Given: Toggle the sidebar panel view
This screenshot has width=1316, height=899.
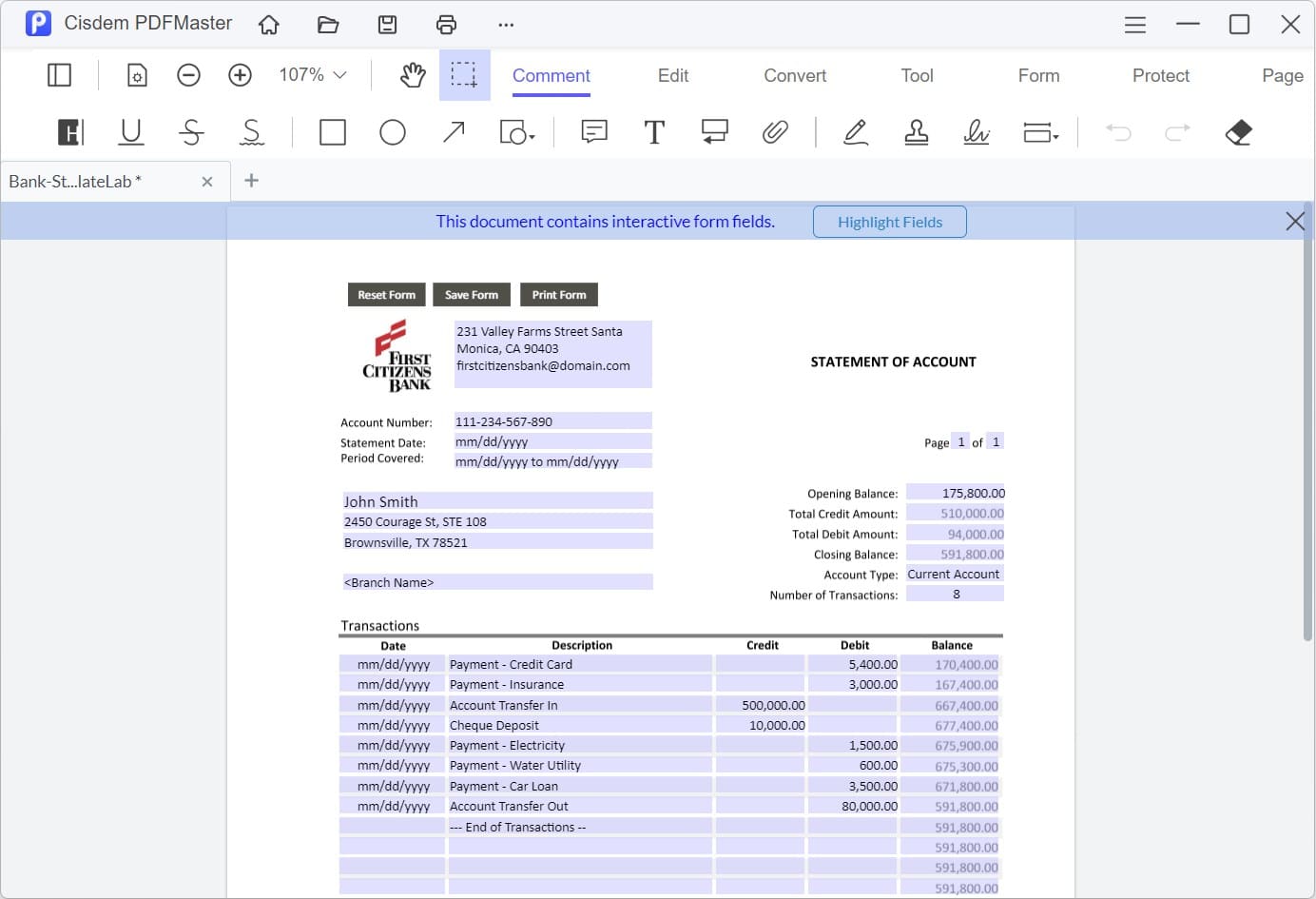Looking at the screenshot, I should (59, 74).
